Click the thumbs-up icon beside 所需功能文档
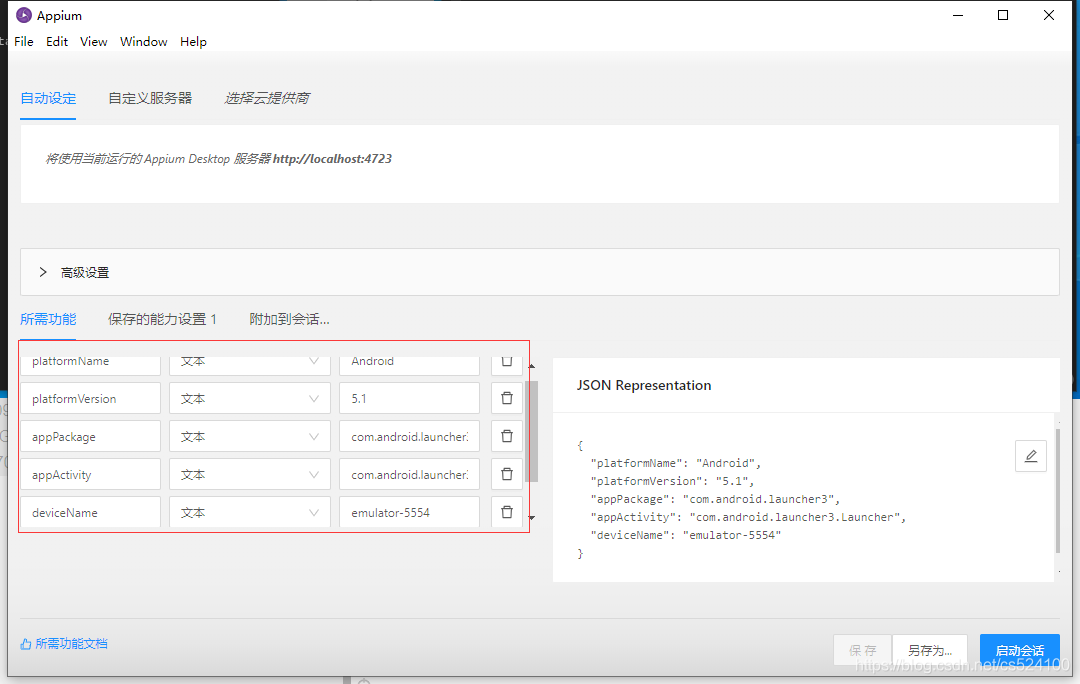The height and width of the screenshot is (684, 1080). point(25,644)
